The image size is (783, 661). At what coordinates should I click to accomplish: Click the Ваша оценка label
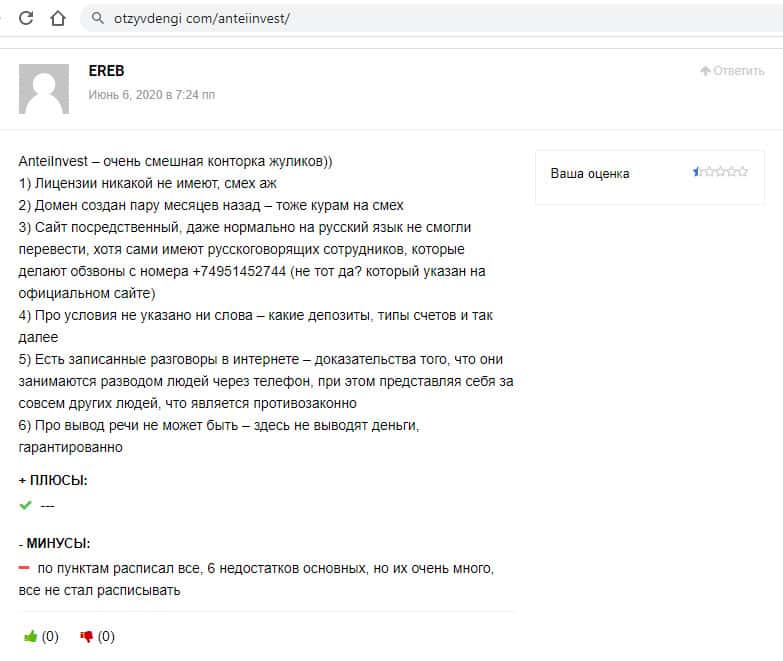click(x=590, y=173)
